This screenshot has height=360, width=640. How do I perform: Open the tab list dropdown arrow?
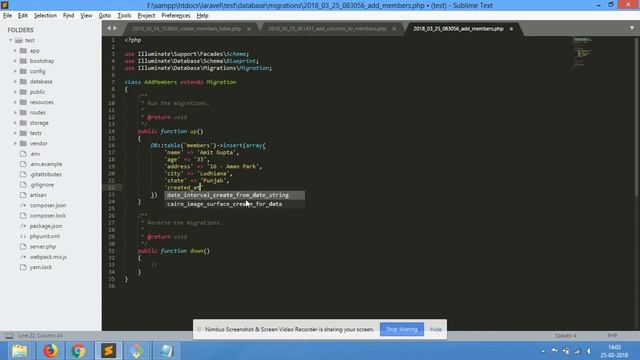tap(632, 28)
